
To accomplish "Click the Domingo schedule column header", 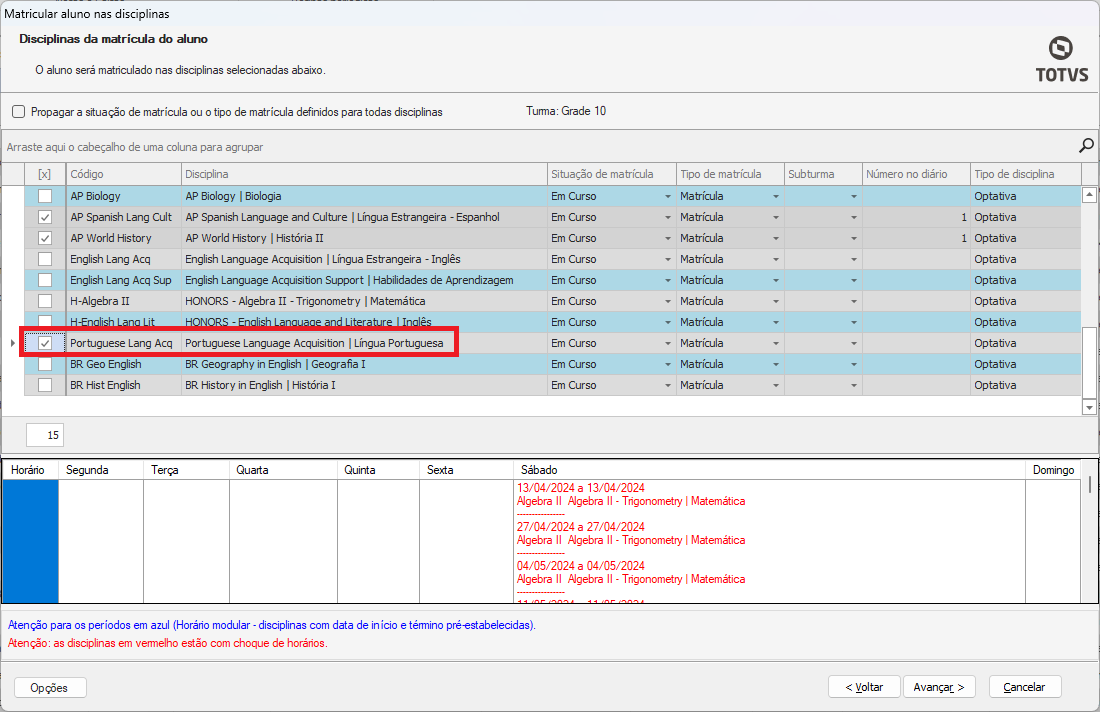I will click(1053, 470).
